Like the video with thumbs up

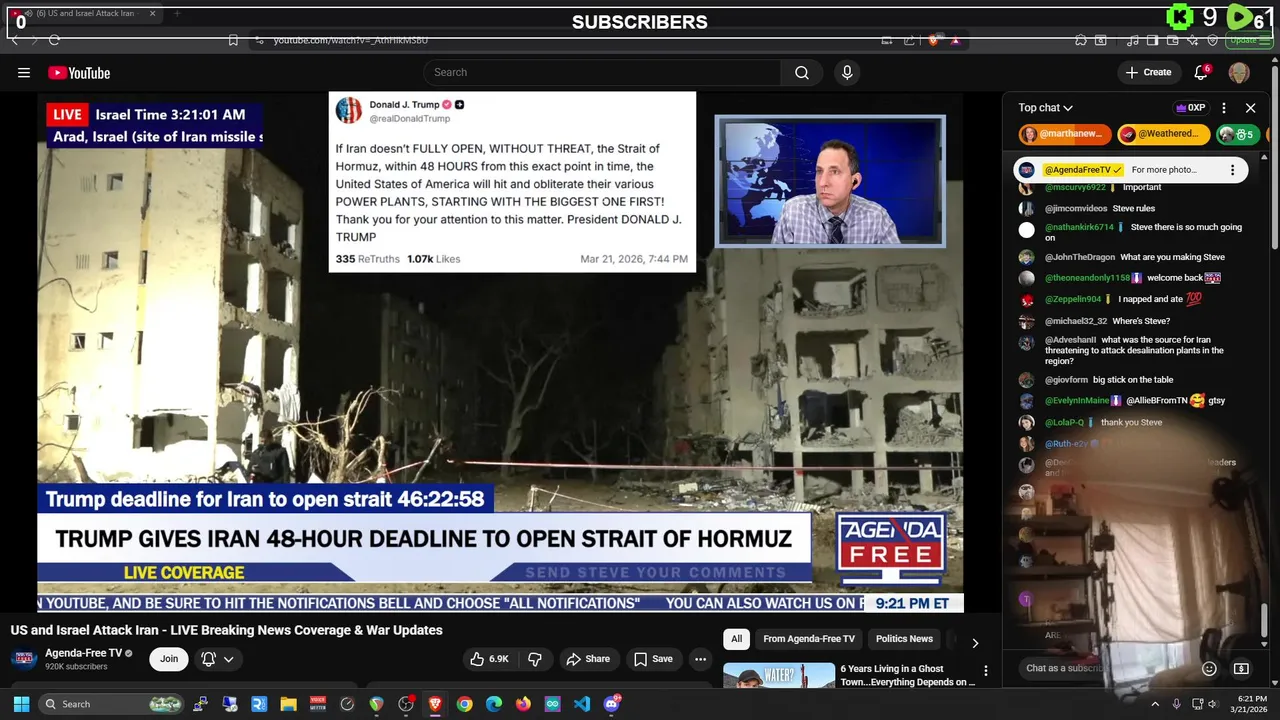click(x=490, y=659)
